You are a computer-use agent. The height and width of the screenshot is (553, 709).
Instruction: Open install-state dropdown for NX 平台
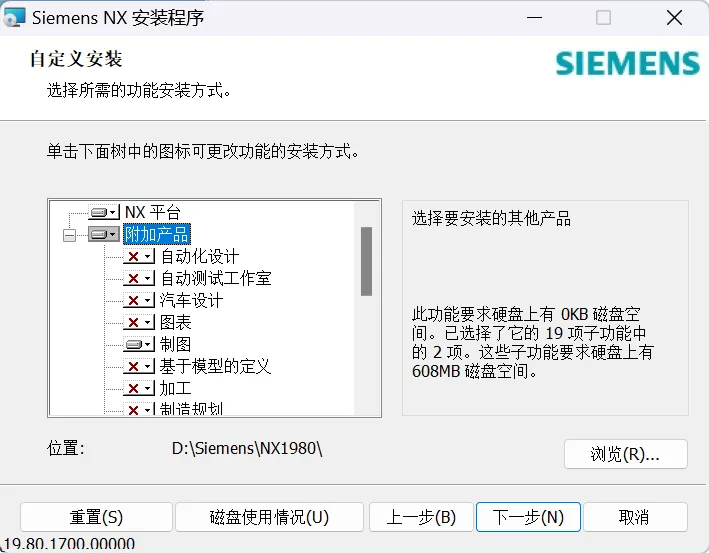coord(104,212)
